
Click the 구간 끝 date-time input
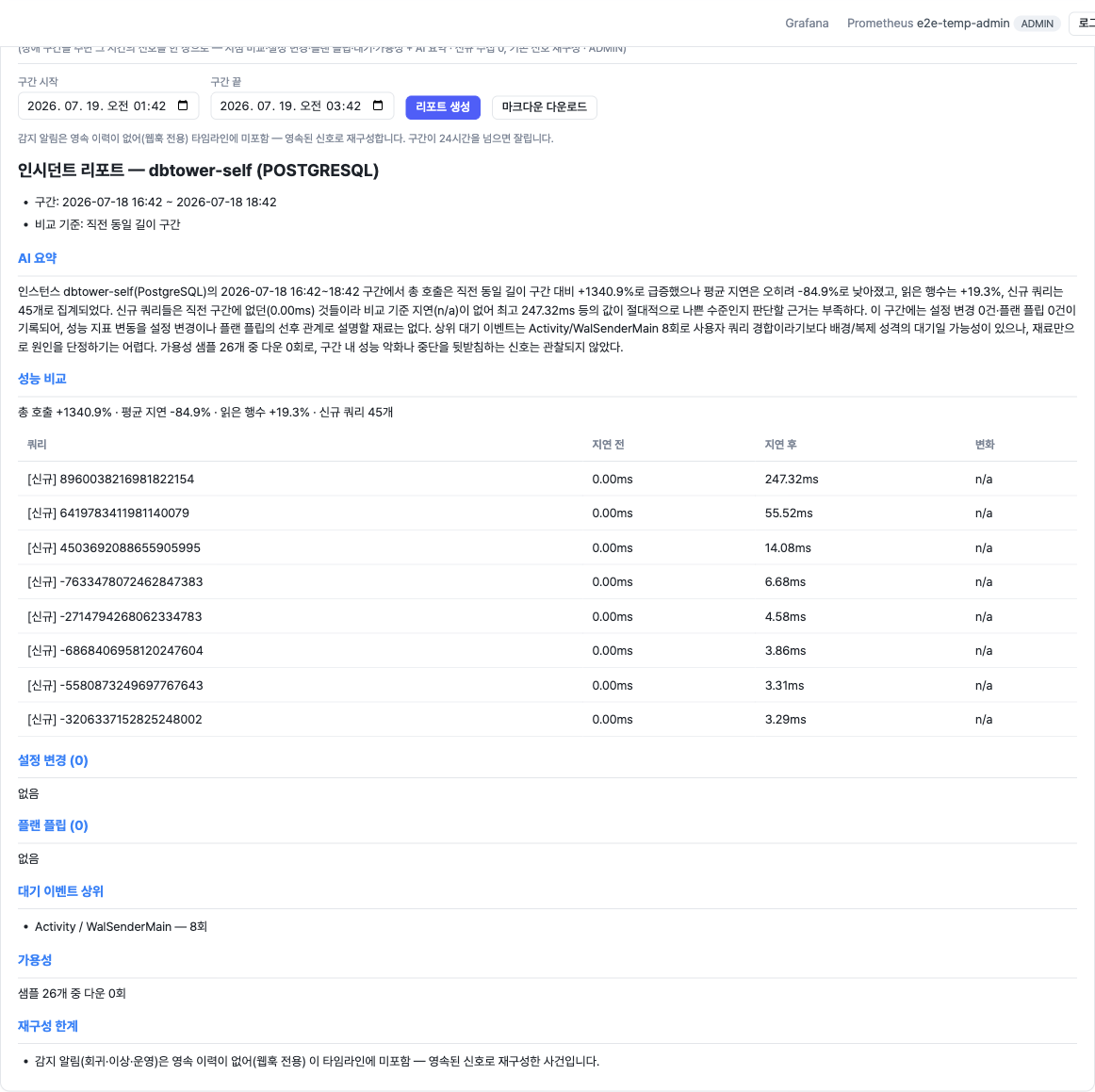coord(302,106)
